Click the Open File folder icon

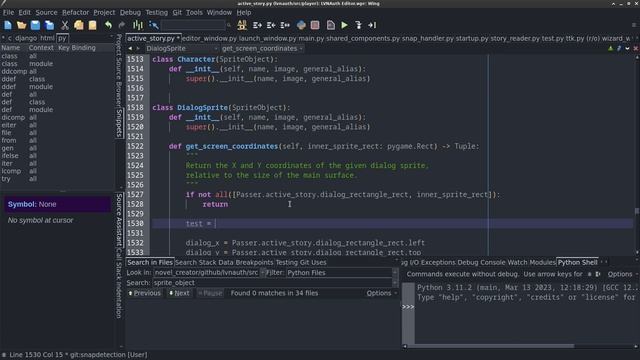[22, 25]
